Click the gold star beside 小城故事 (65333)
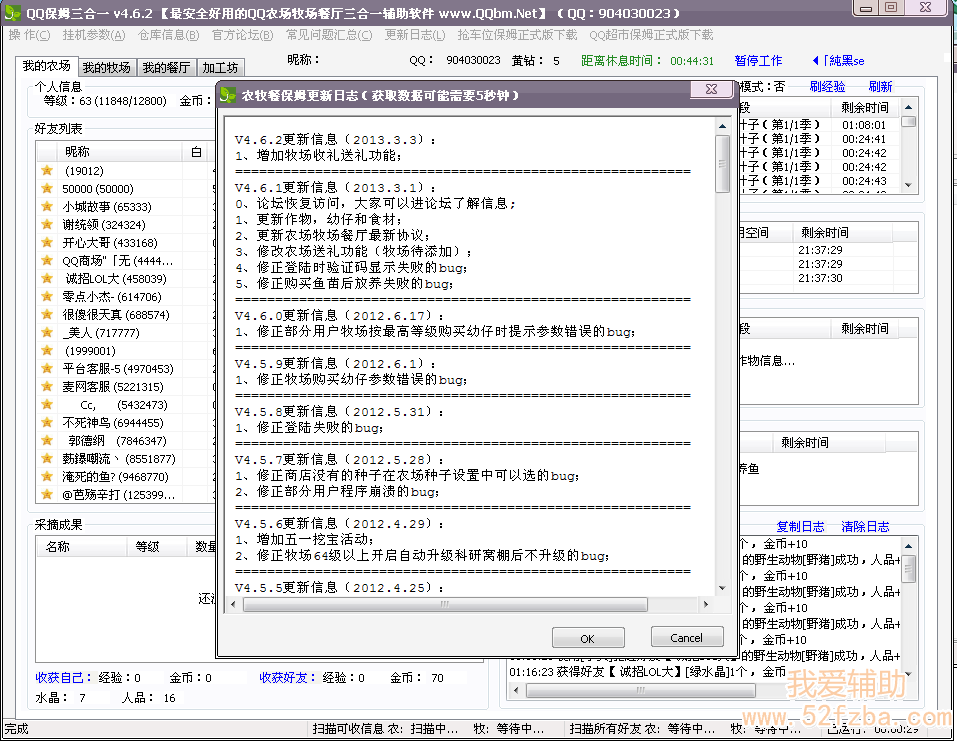The height and width of the screenshot is (741, 957). pyautogui.click(x=46, y=206)
